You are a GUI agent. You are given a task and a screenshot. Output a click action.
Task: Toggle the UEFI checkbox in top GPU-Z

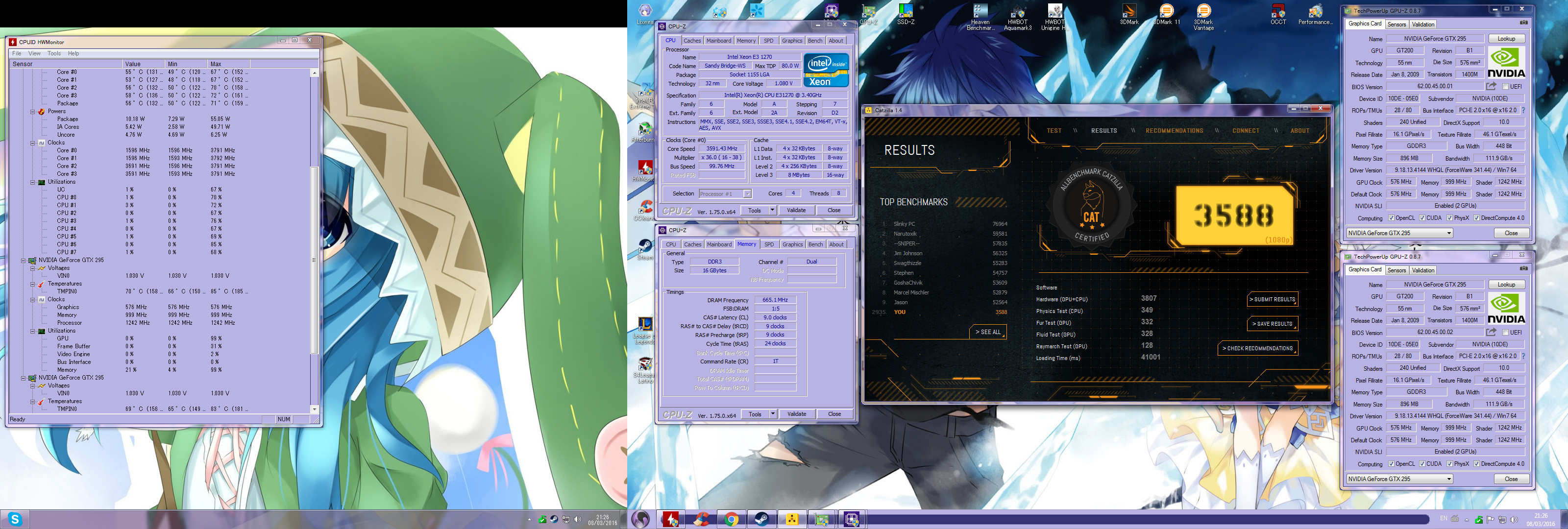coord(1505,86)
